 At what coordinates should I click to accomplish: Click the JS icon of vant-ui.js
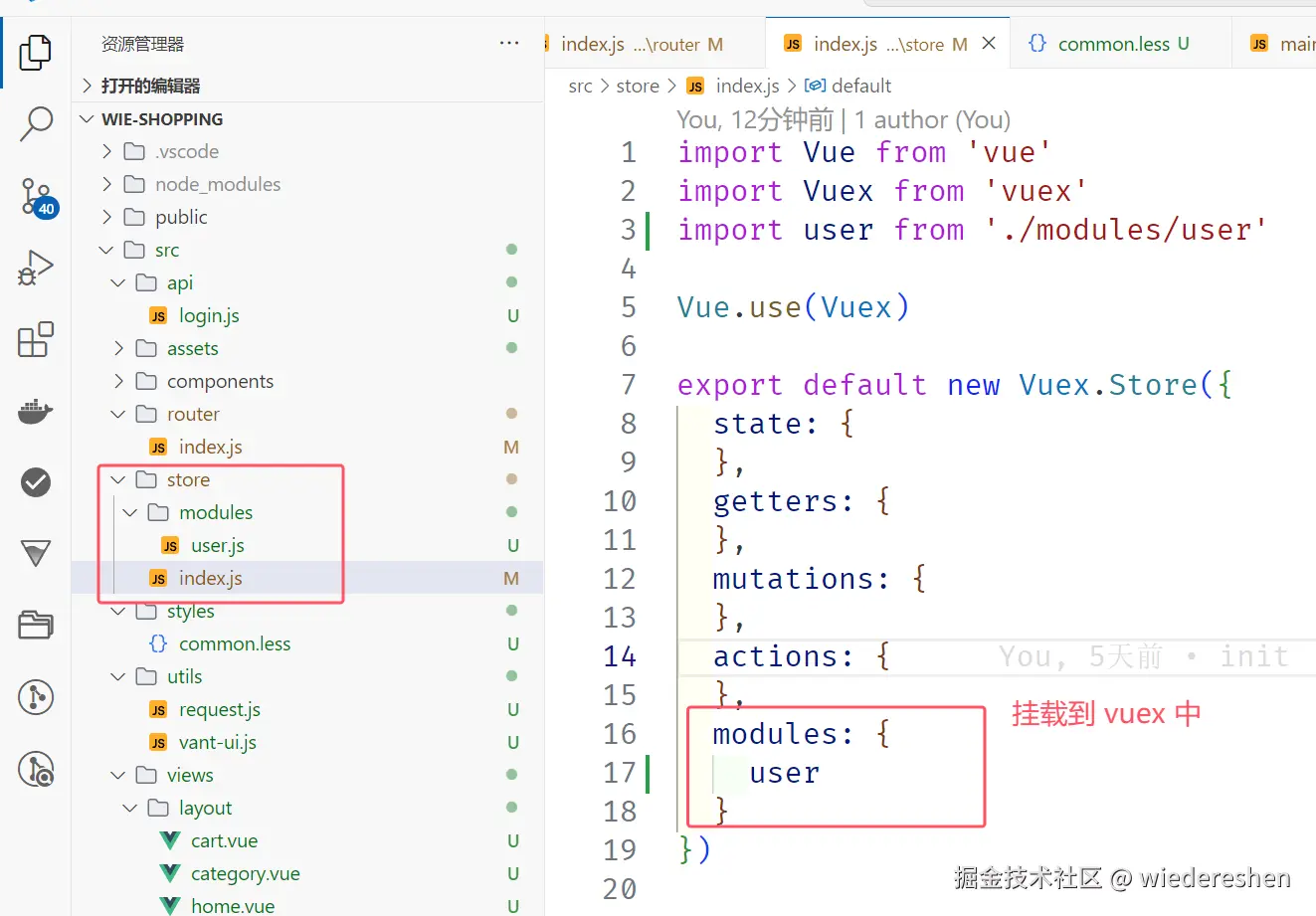(x=158, y=742)
